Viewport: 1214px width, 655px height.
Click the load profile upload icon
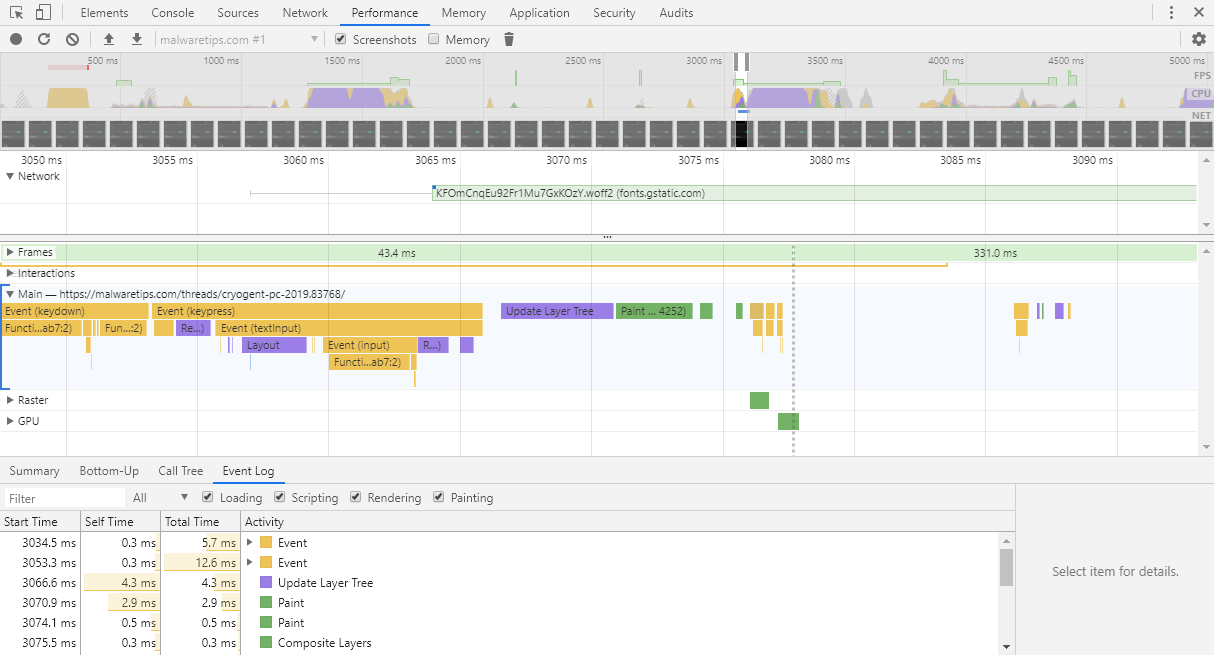coord(109,39)
